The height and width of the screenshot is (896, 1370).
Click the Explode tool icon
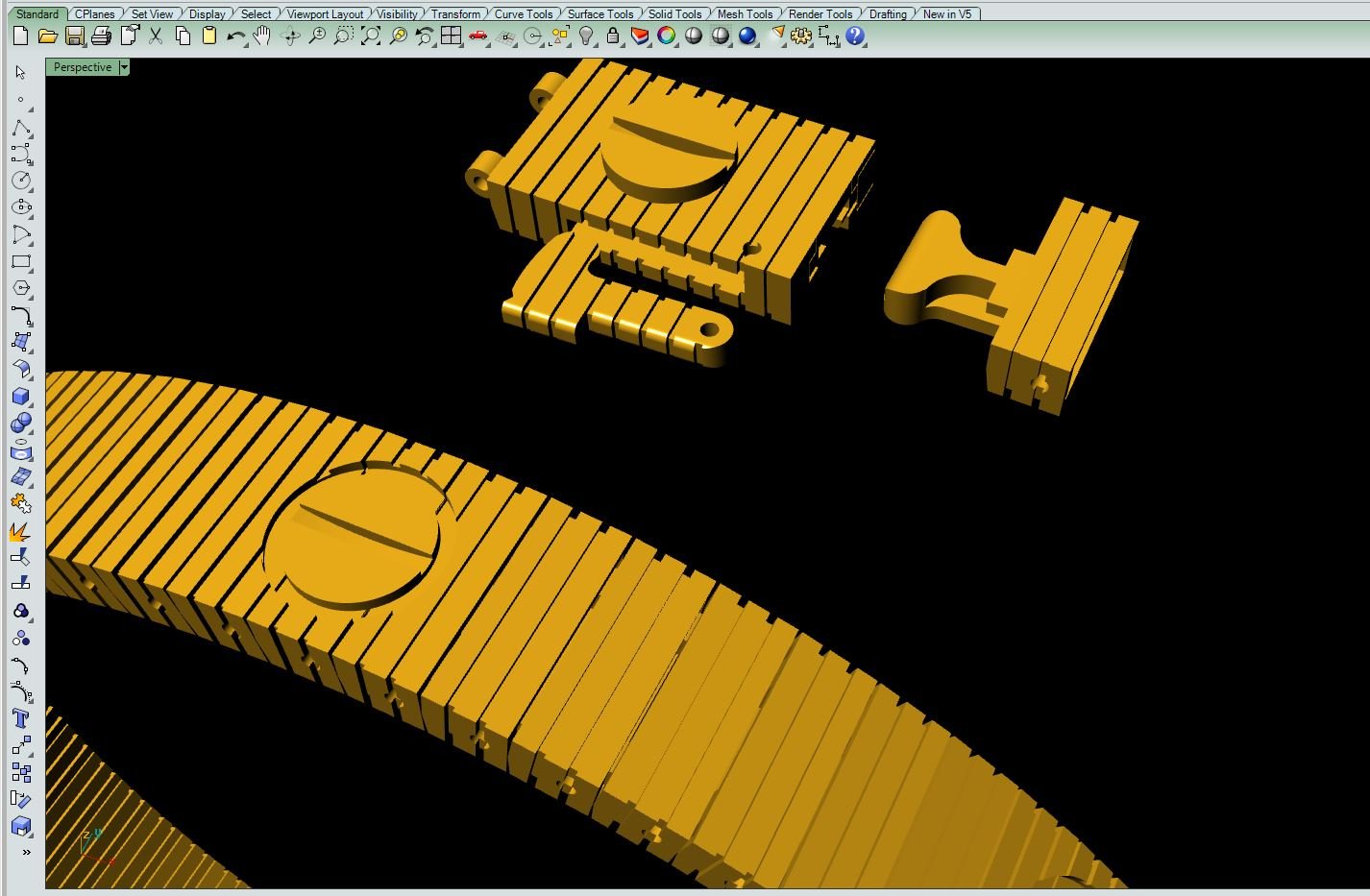click(20, 531)
